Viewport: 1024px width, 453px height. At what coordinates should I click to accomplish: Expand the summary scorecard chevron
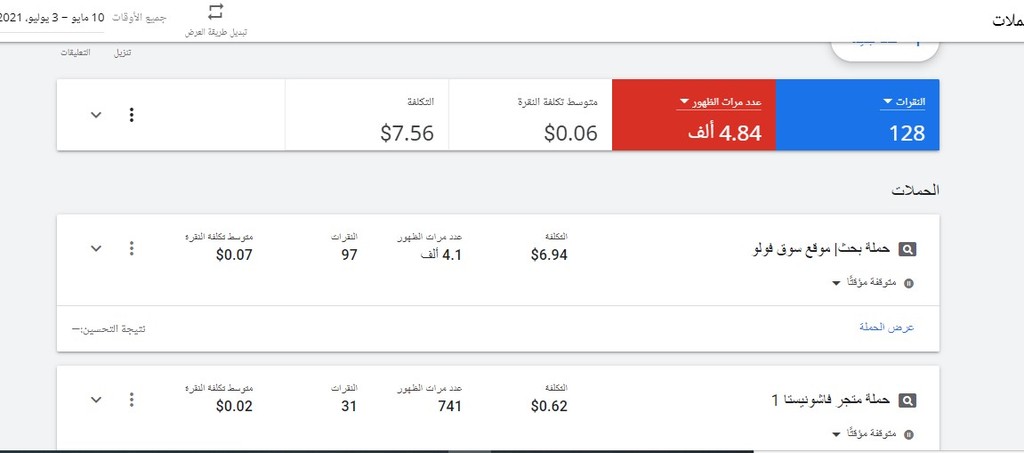coord(96,115)
